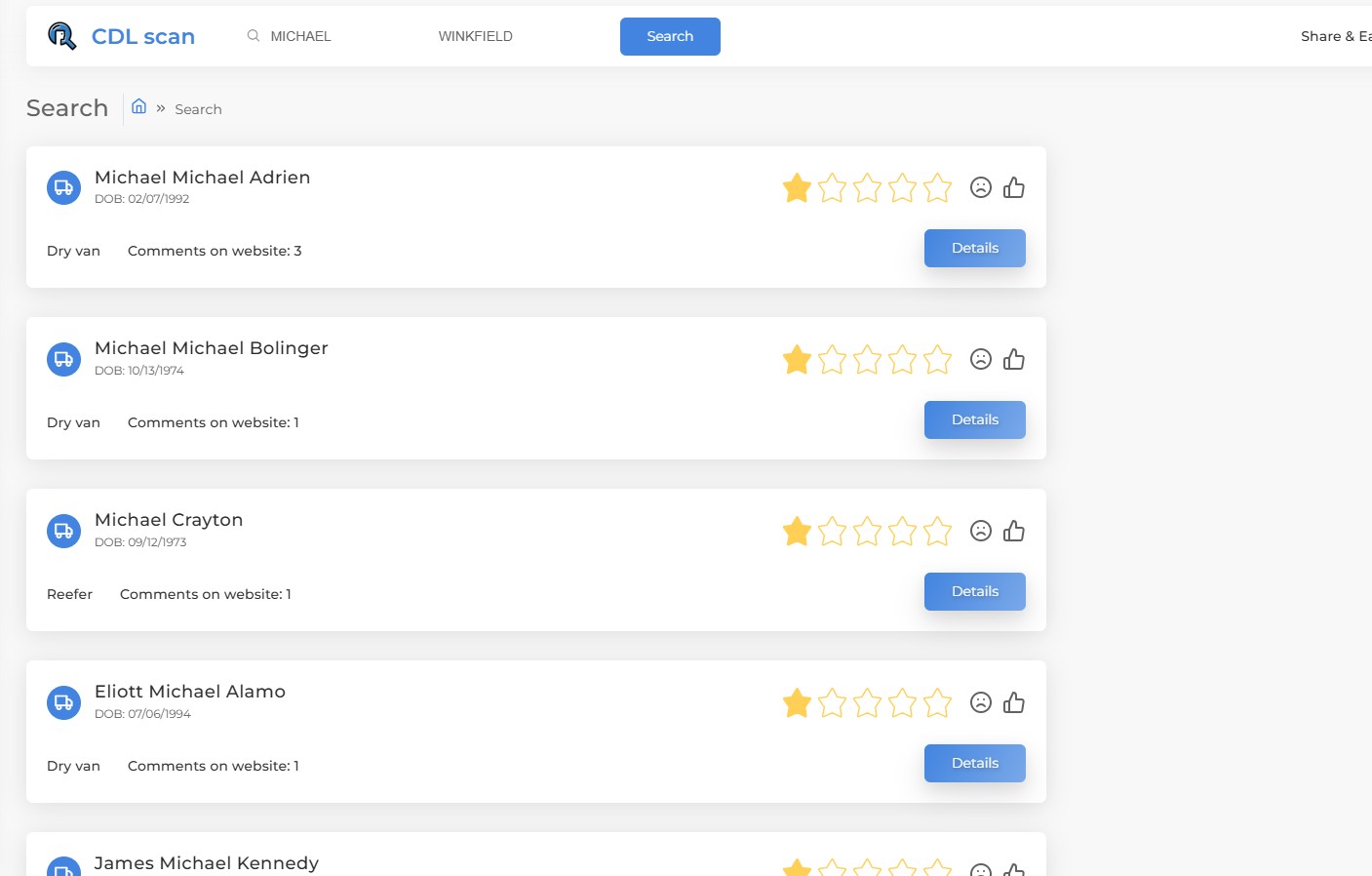The image size is (1372, 876).
Task: Rate Michael Michael Bolinger three stars
Action: [x=867, y=359]
